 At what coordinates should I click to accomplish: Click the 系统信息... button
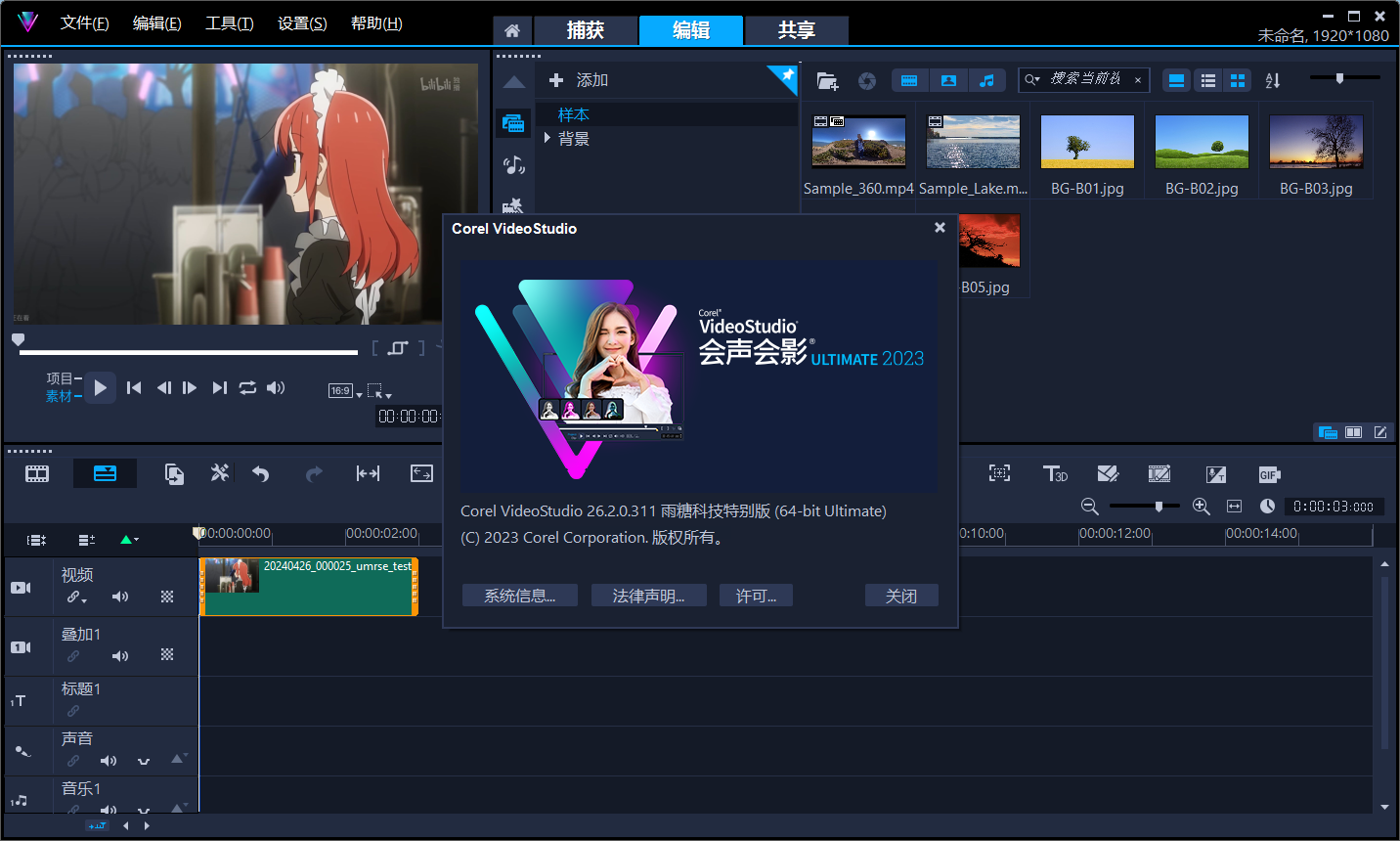coord(520,596)
